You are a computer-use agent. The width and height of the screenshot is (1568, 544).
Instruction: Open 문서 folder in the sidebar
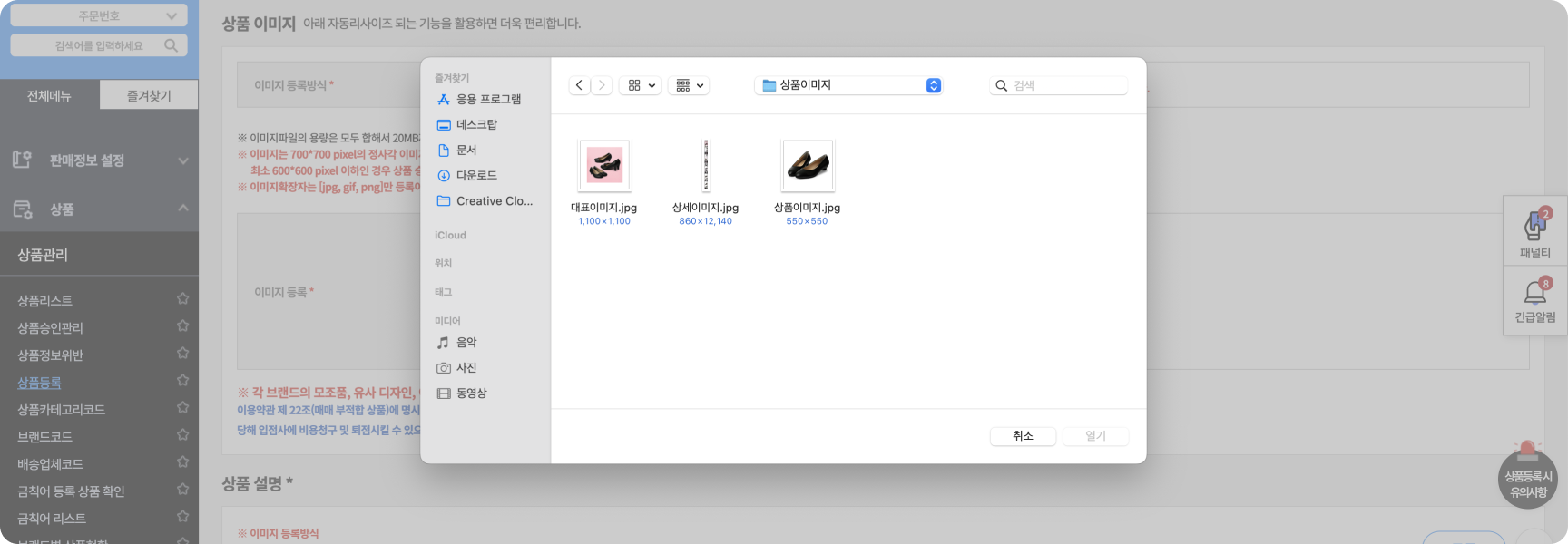click(x=466, y=150)
